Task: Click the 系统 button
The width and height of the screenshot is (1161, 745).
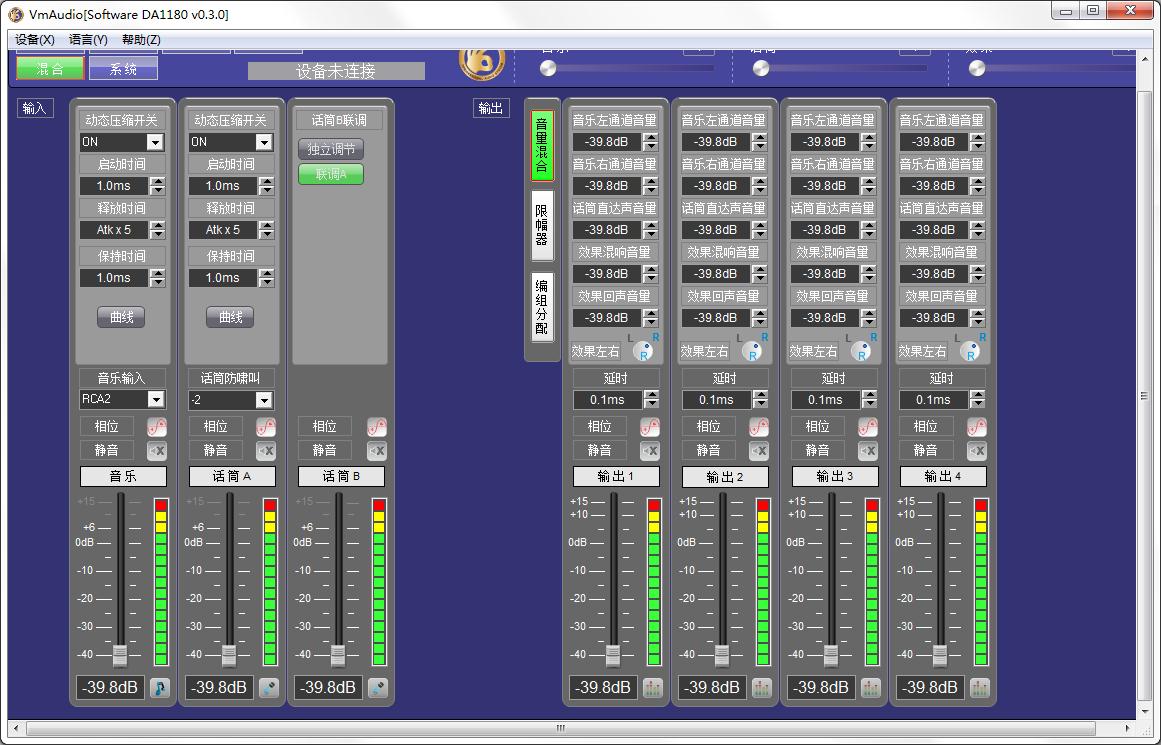Action: pyautogui.click(x=123, y=69)
